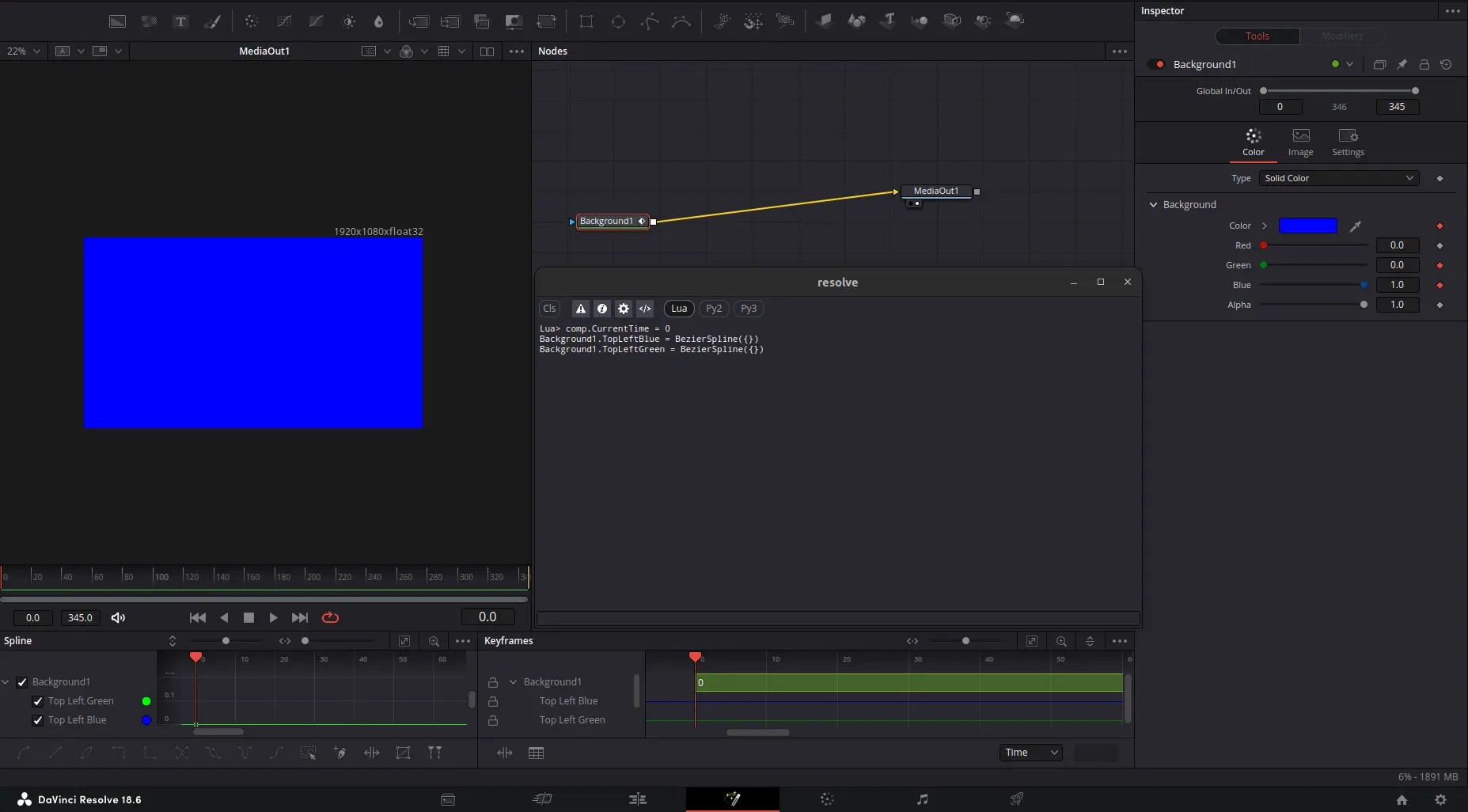
Task: Open Fairlight page music note icon
Action: tap(922, 799)
